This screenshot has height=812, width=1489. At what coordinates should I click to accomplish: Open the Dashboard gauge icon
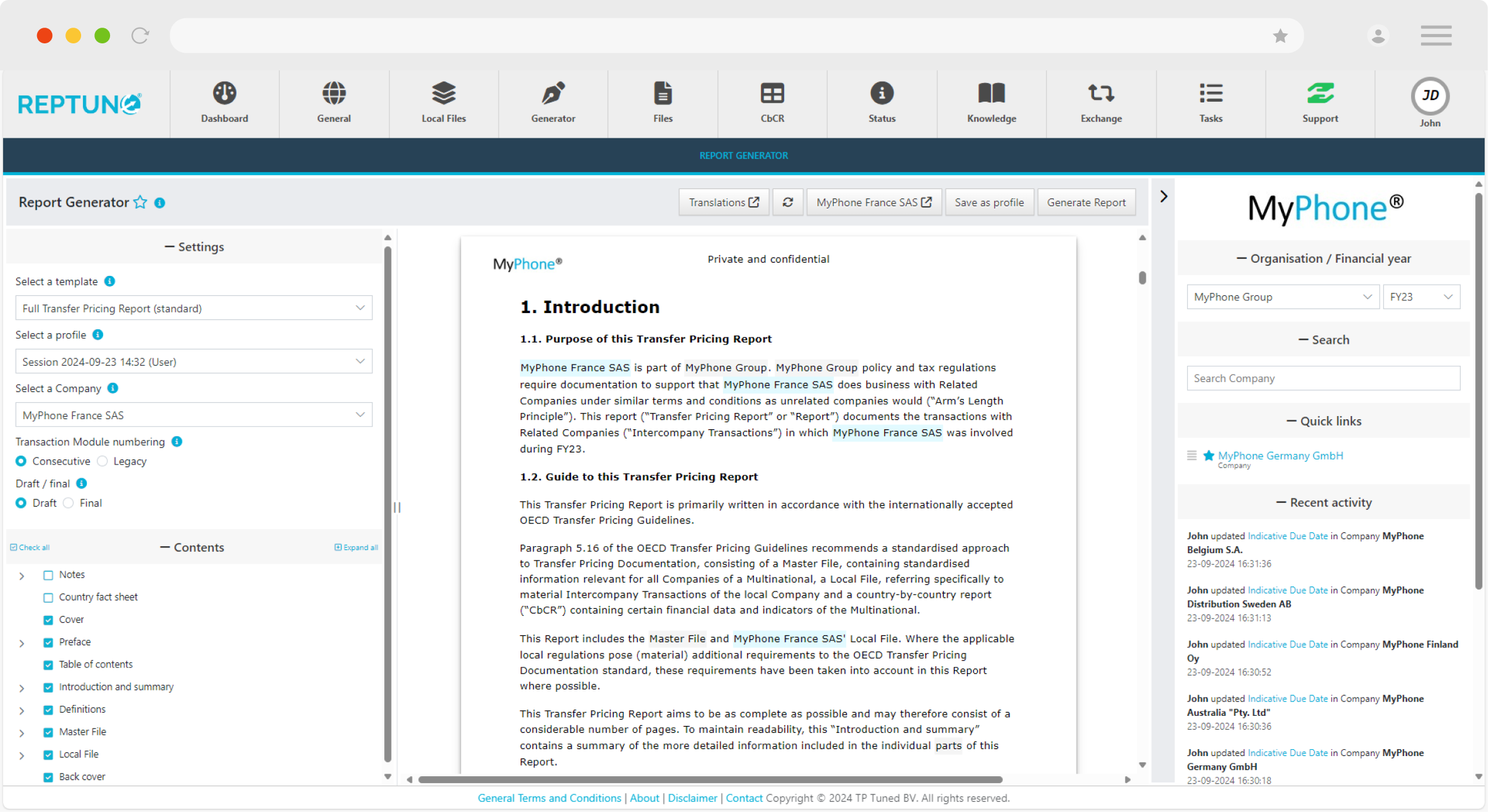point(224,94)
